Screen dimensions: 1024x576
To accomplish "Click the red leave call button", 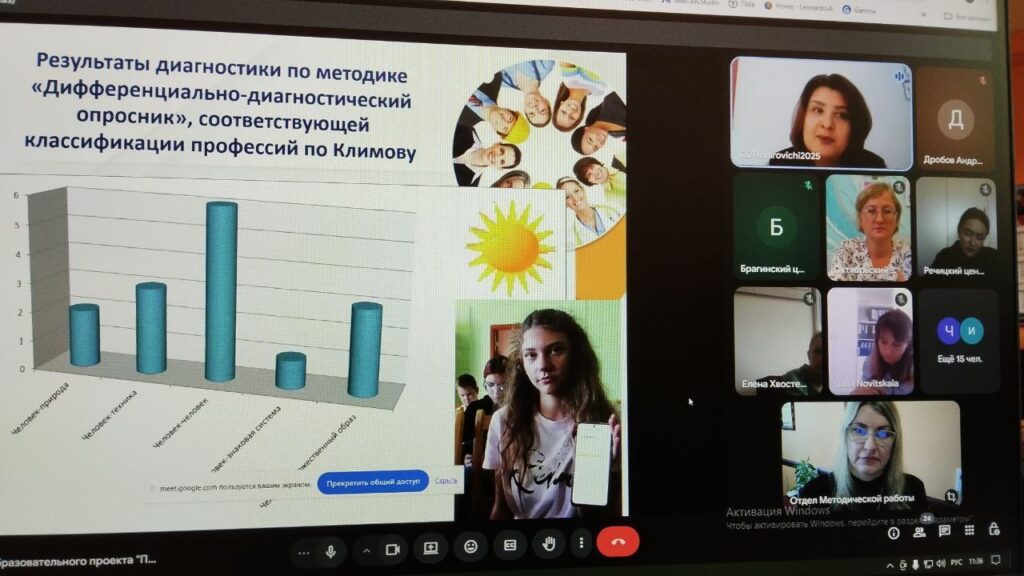I will click(617, 544).
